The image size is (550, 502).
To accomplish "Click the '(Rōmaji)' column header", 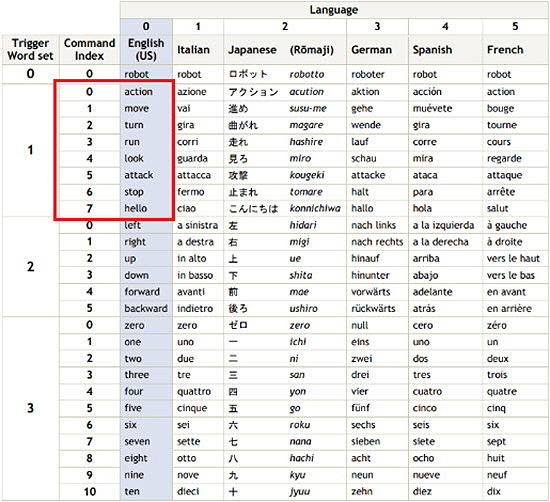I will (311, 50).
